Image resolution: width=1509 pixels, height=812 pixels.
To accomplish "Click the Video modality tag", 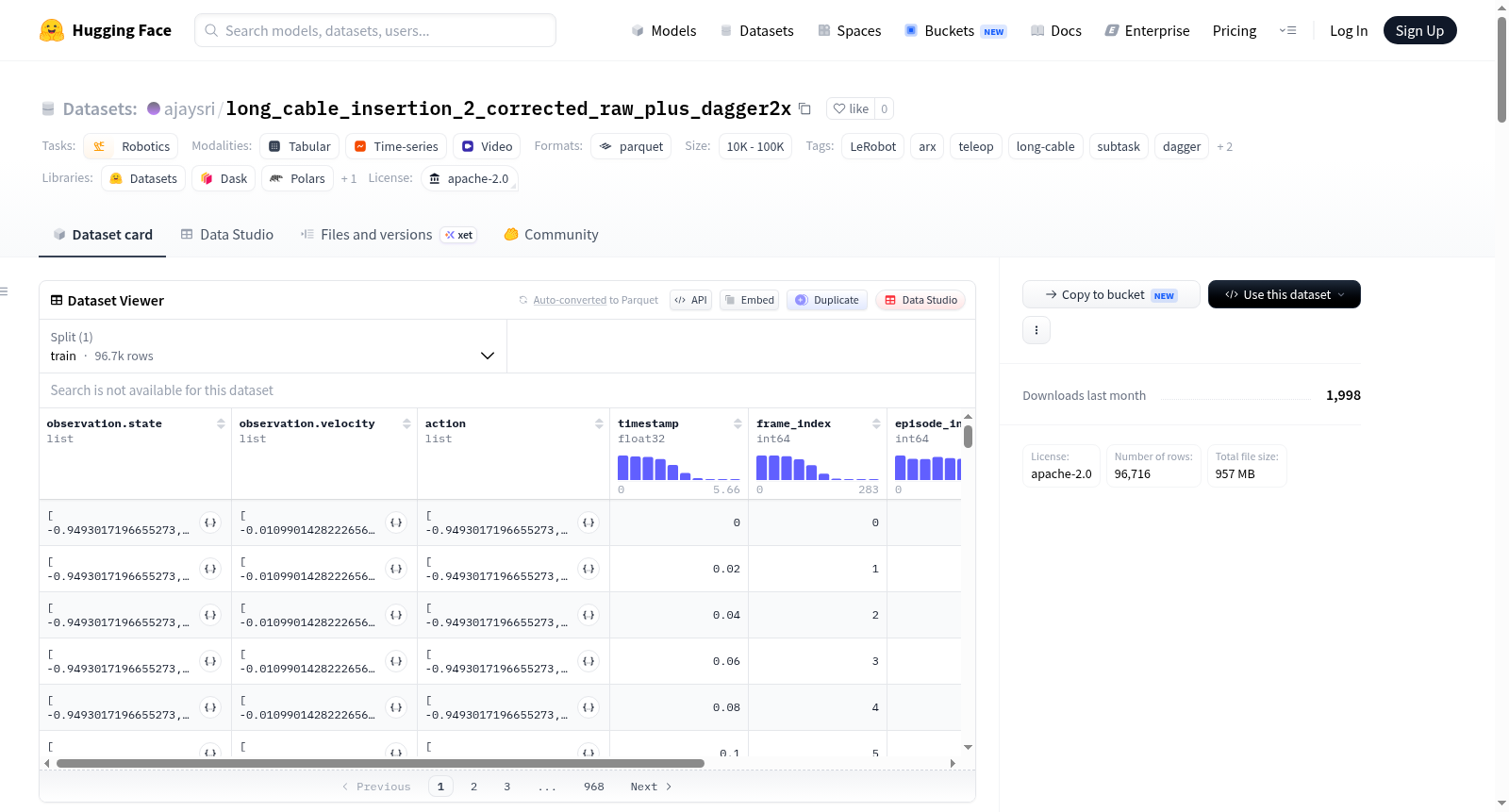I will click(486, 146).
